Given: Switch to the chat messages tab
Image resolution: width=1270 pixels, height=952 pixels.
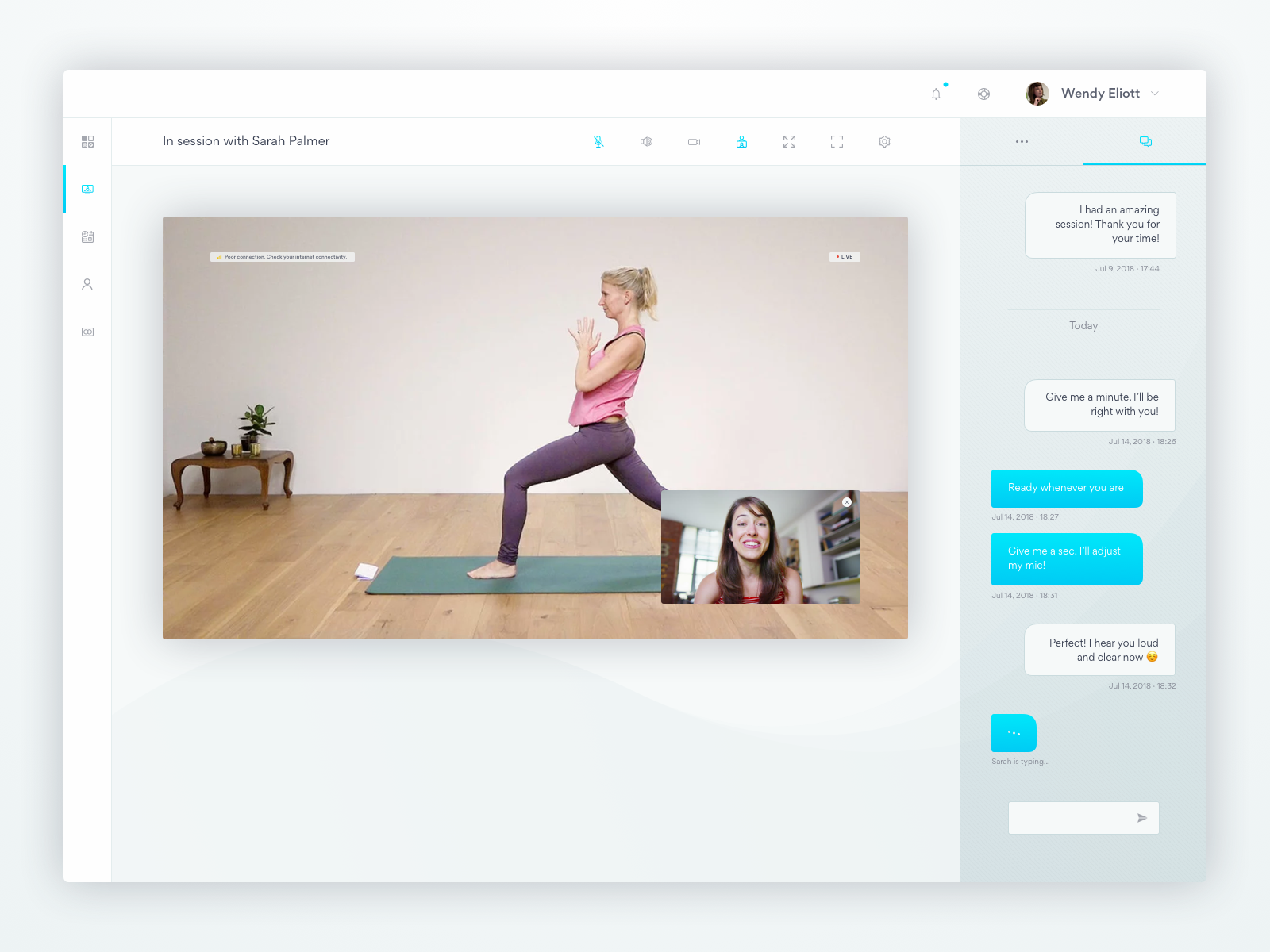Looking at the screenshot, I should [1145, 141].
